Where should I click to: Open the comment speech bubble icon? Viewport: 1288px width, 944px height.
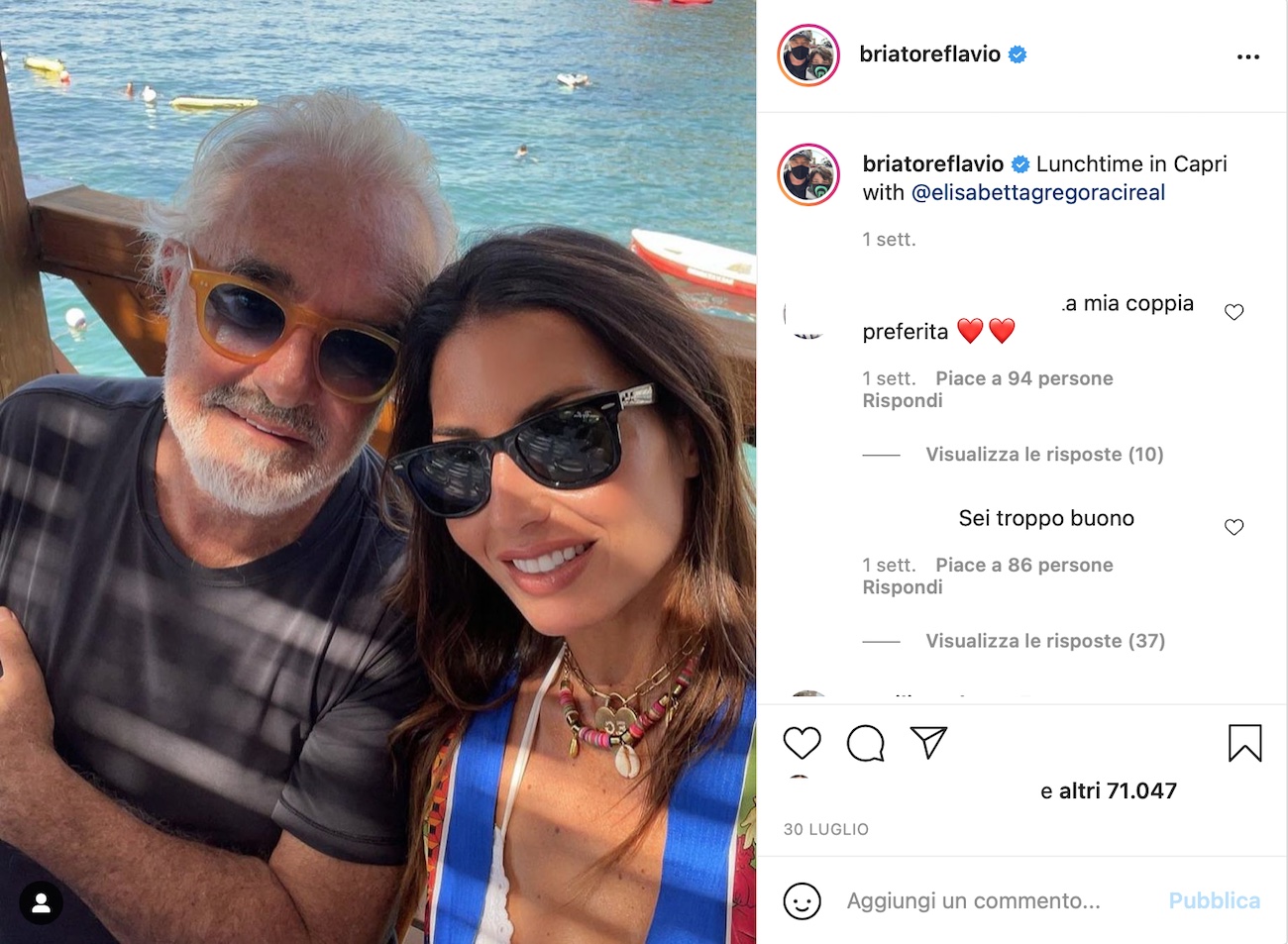click(865, 743)
